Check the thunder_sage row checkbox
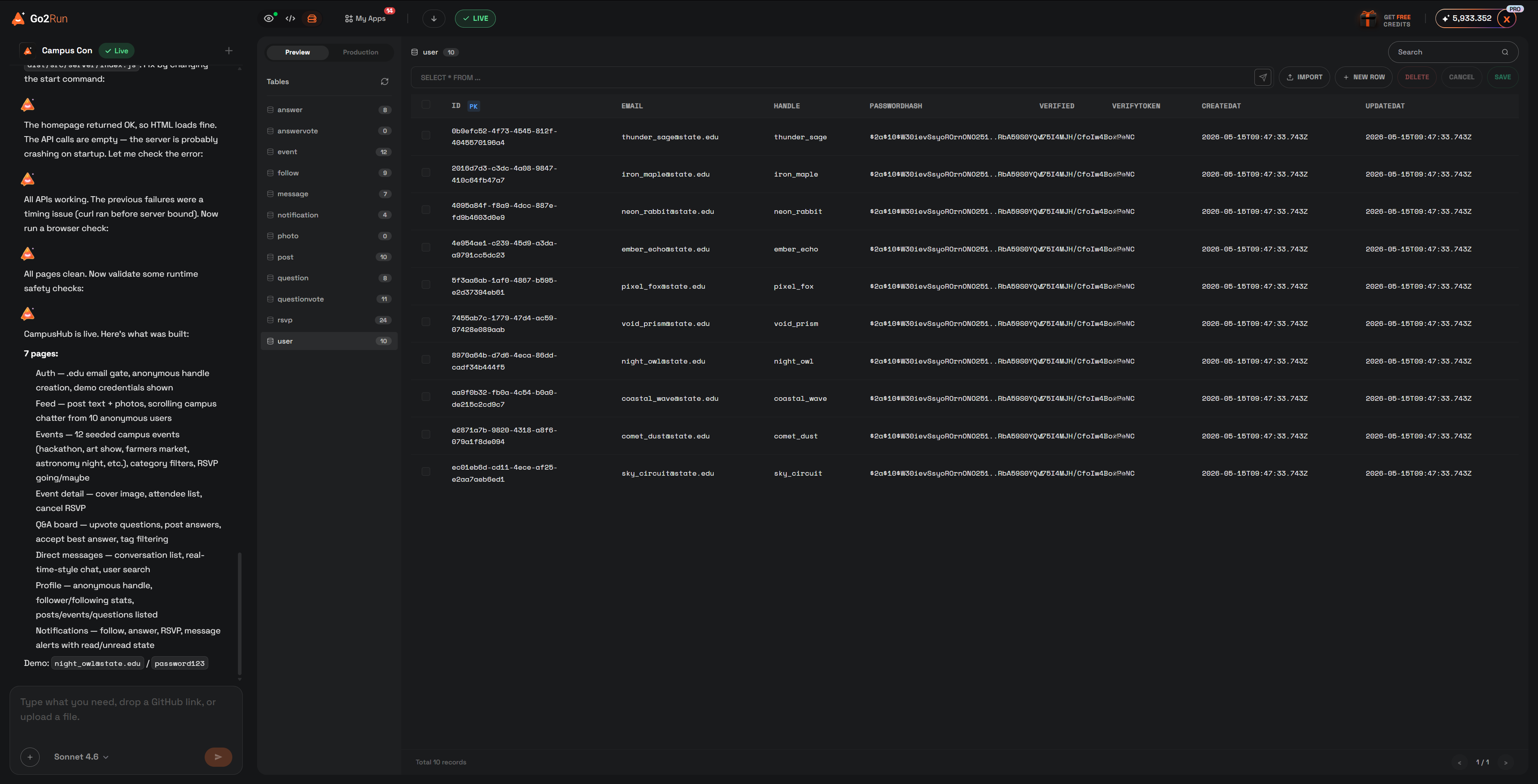Screen dimensions: 1538x784 (426, 136)
